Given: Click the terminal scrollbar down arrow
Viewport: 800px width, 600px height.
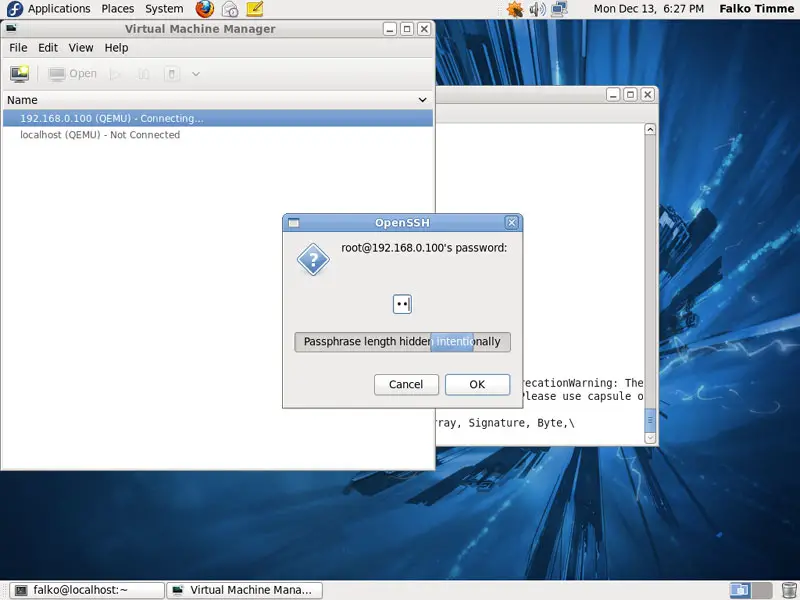Looking at the screenshot, I should (650, 438).
